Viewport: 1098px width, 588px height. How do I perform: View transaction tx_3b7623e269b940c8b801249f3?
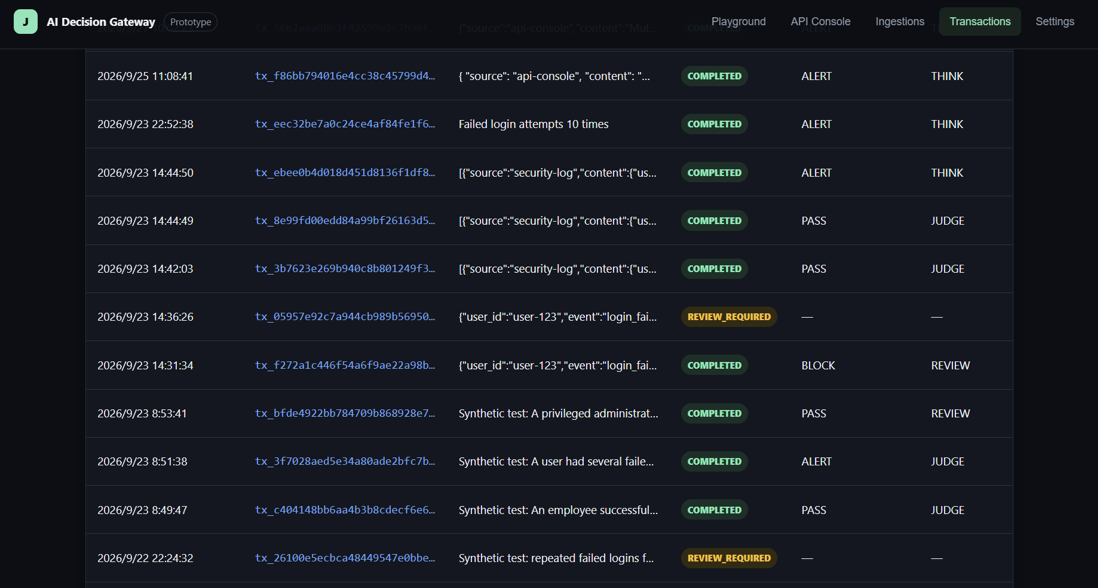[345, 270]
